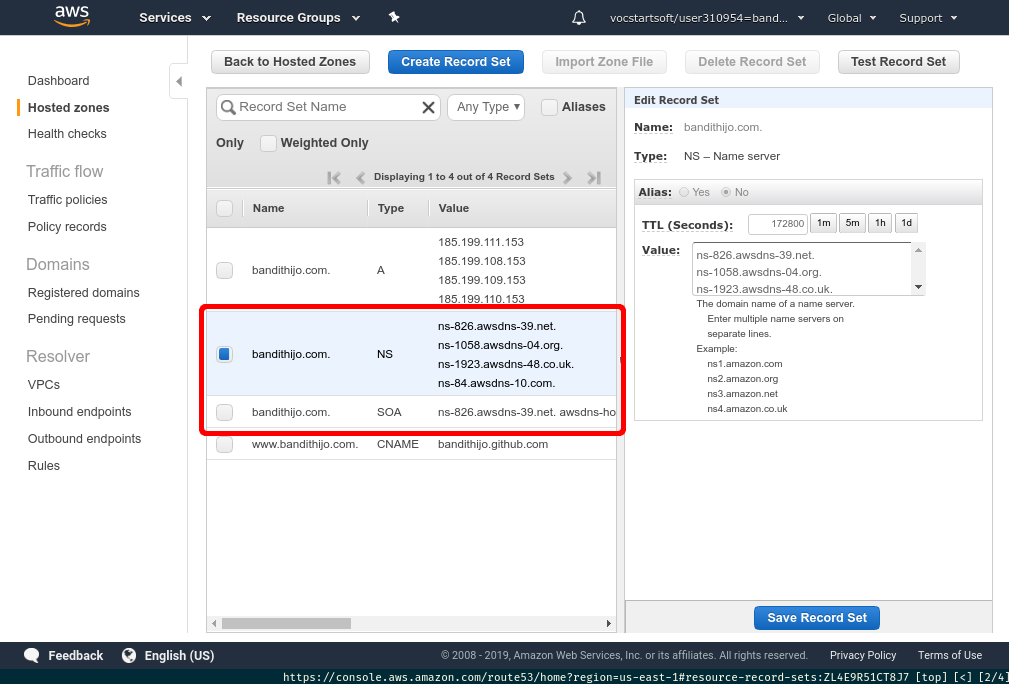The width and height of the screenshot is (1009, 684).
Task: Go to next page of record sets
Action: click(567, 178)
